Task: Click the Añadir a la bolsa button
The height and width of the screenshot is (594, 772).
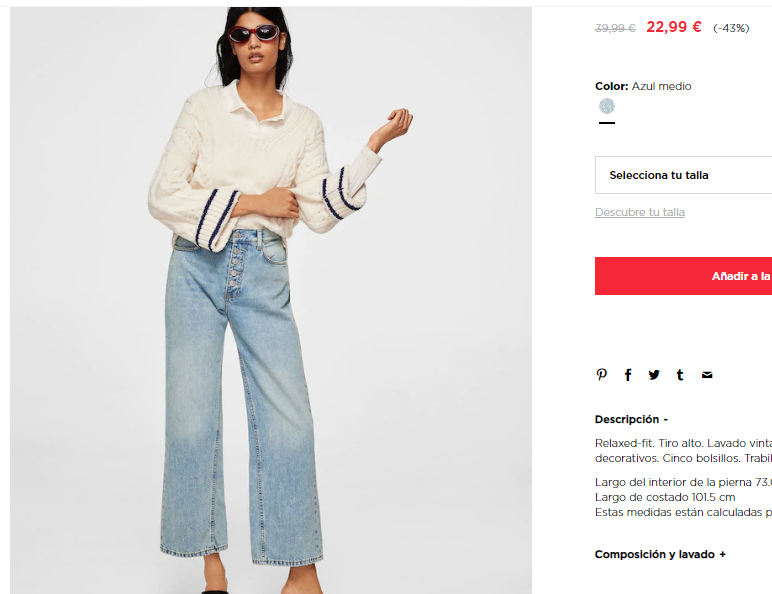Action: [683, 276]
